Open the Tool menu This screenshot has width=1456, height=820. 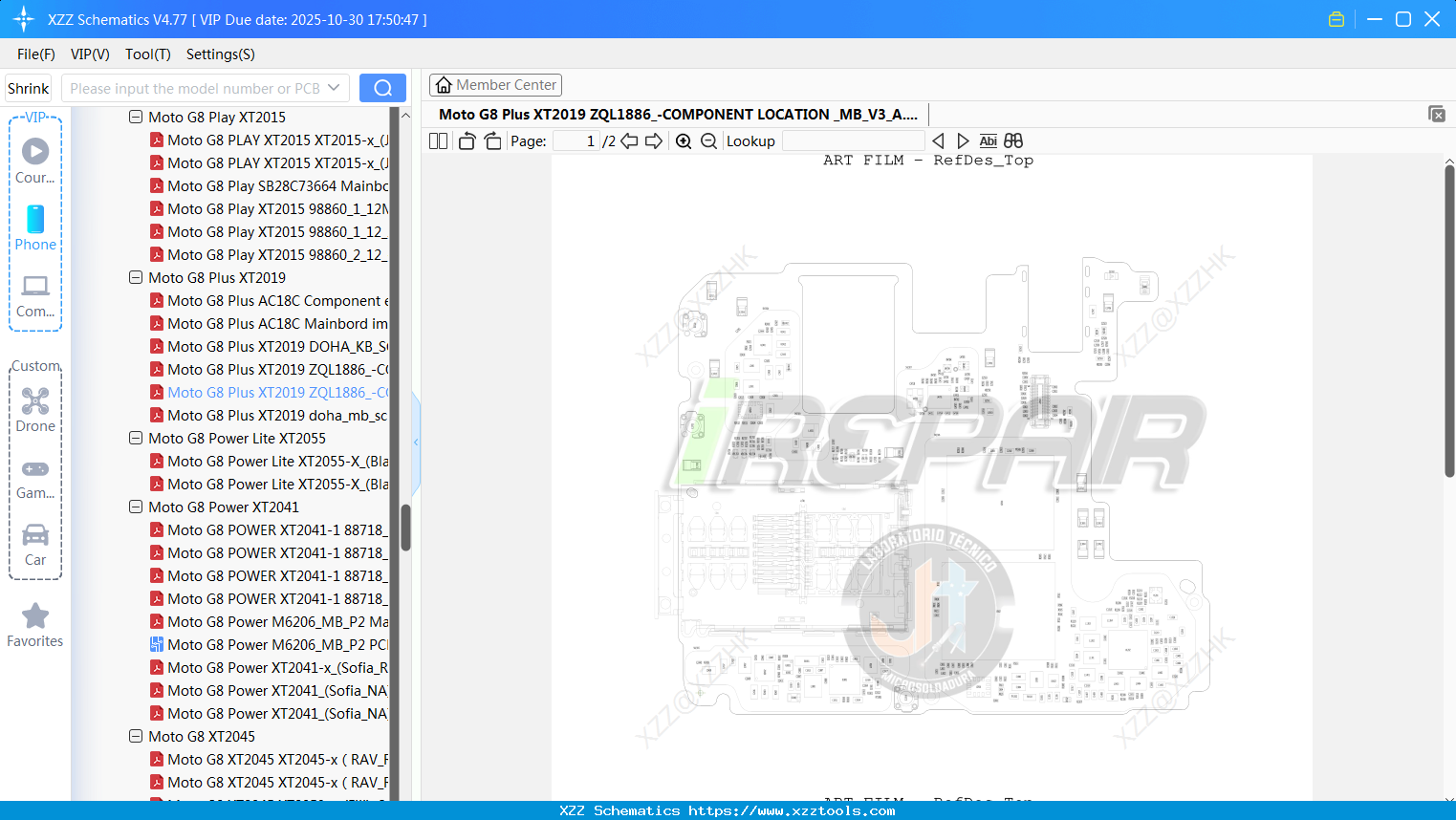[x=147, y=54]
